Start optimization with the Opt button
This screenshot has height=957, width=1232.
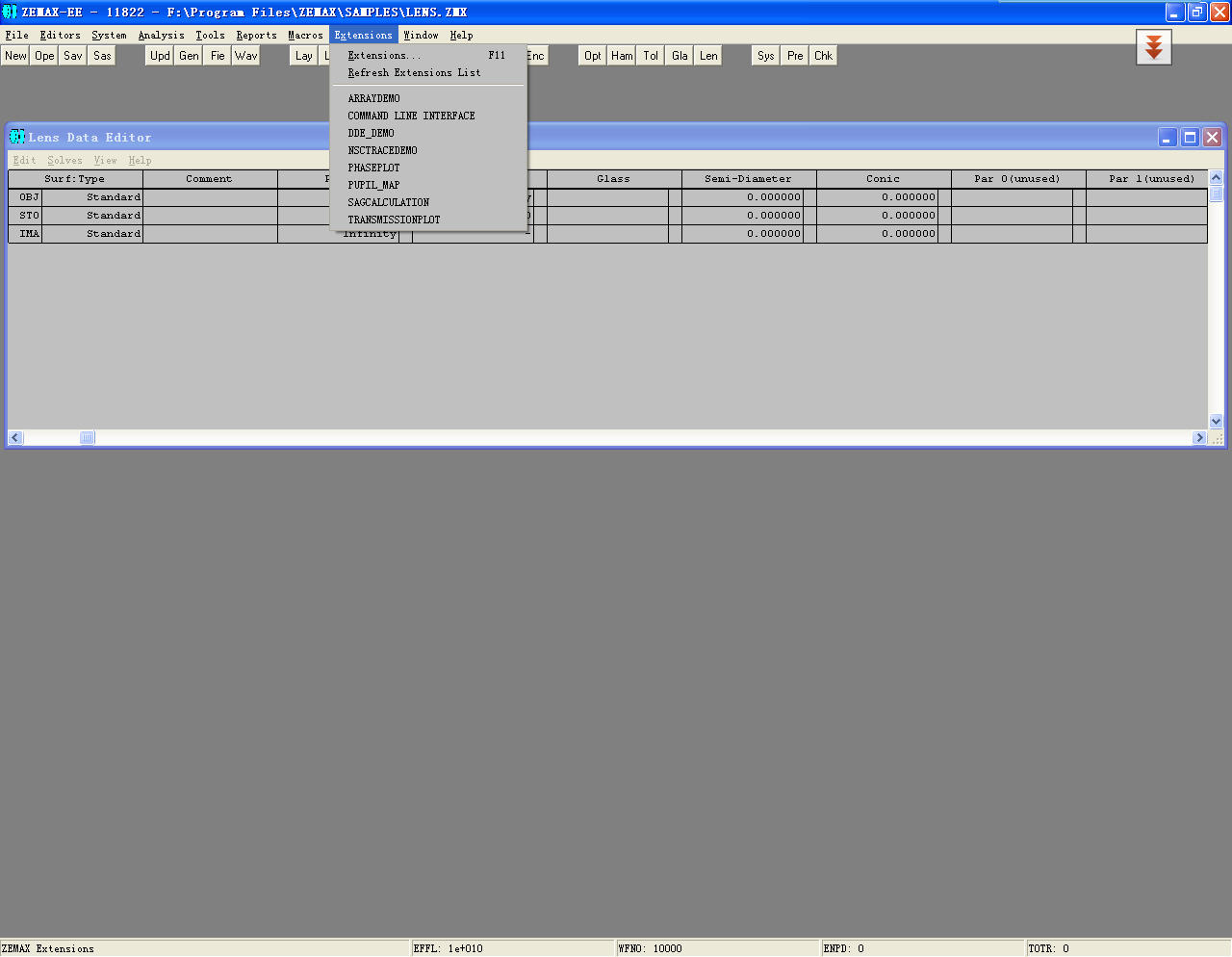tap(593, 56)
